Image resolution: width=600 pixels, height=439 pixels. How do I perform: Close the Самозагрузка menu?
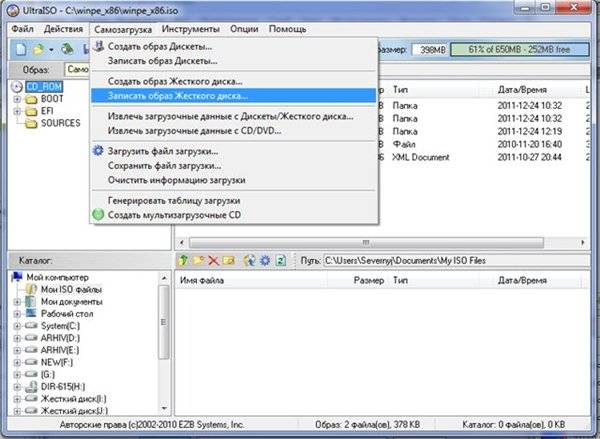click(123, 29)
